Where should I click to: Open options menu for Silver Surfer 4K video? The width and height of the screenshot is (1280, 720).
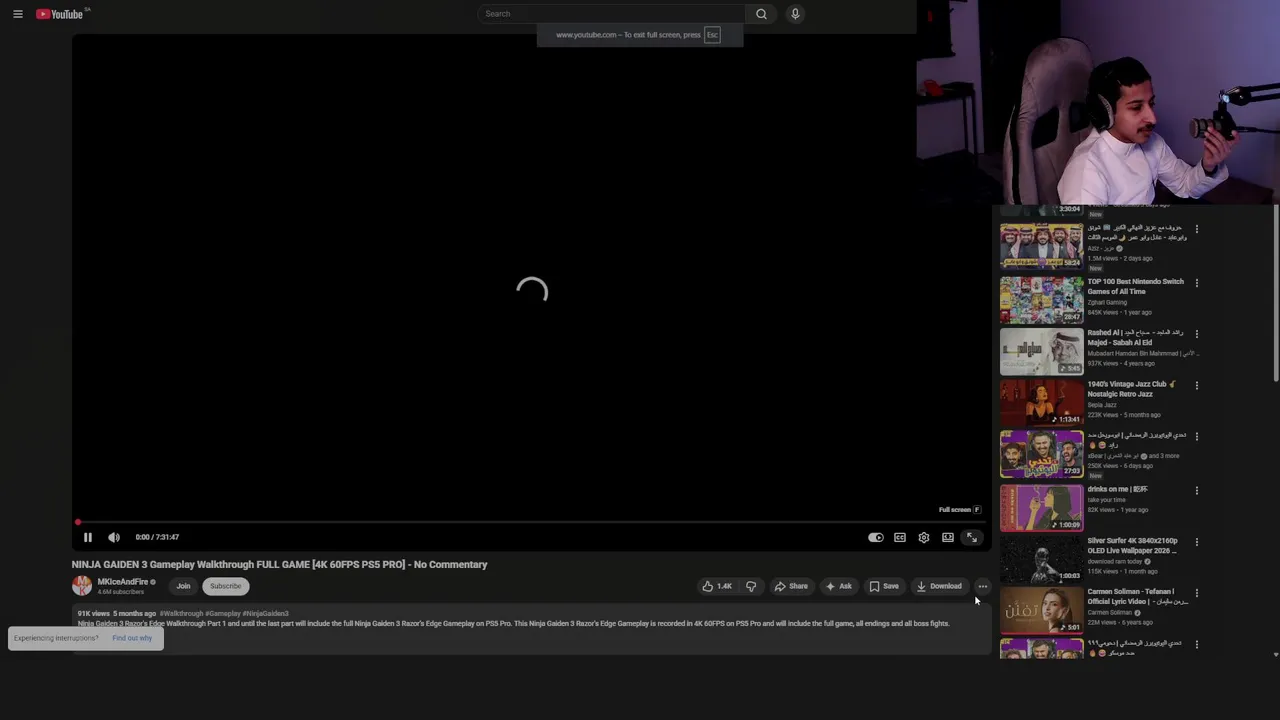tap(1196, 542)
